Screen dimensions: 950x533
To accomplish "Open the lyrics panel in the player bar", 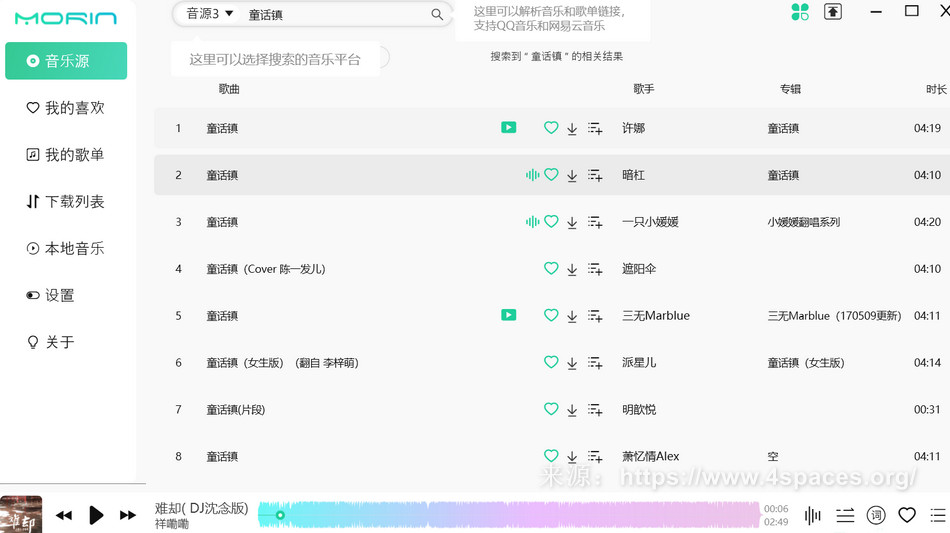I will coord(876,515).
